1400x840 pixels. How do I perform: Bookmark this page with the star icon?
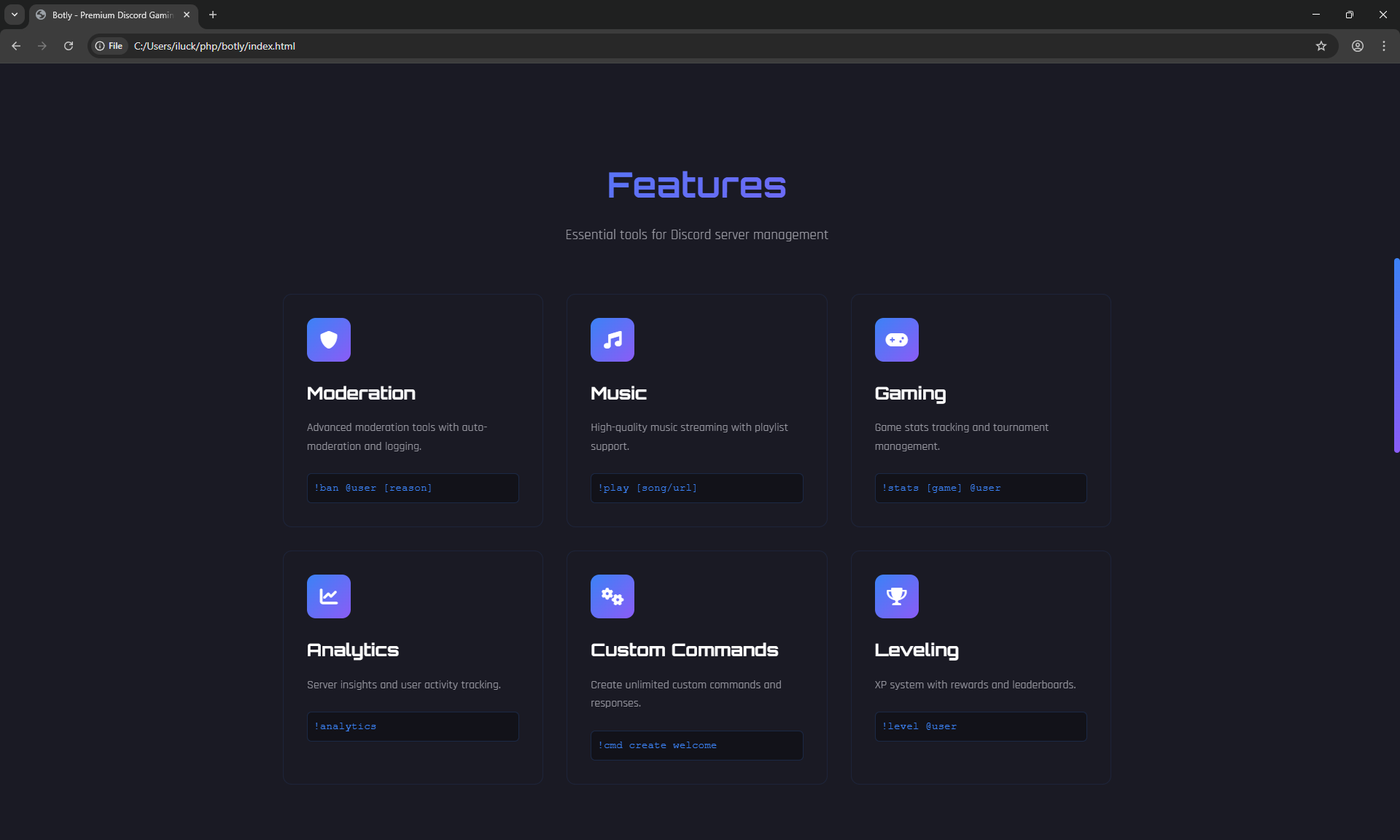tap(1321, 46)
